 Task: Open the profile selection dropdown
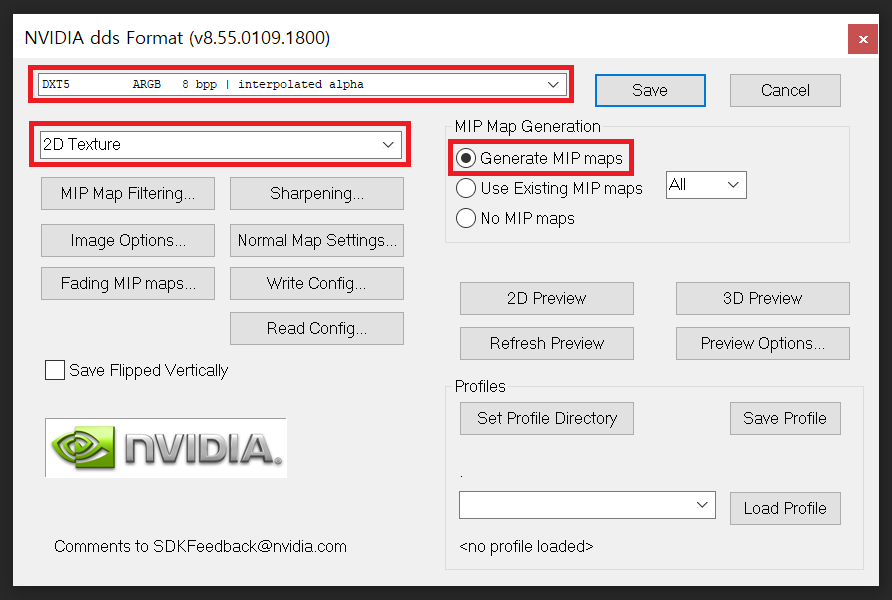[587, 505]
